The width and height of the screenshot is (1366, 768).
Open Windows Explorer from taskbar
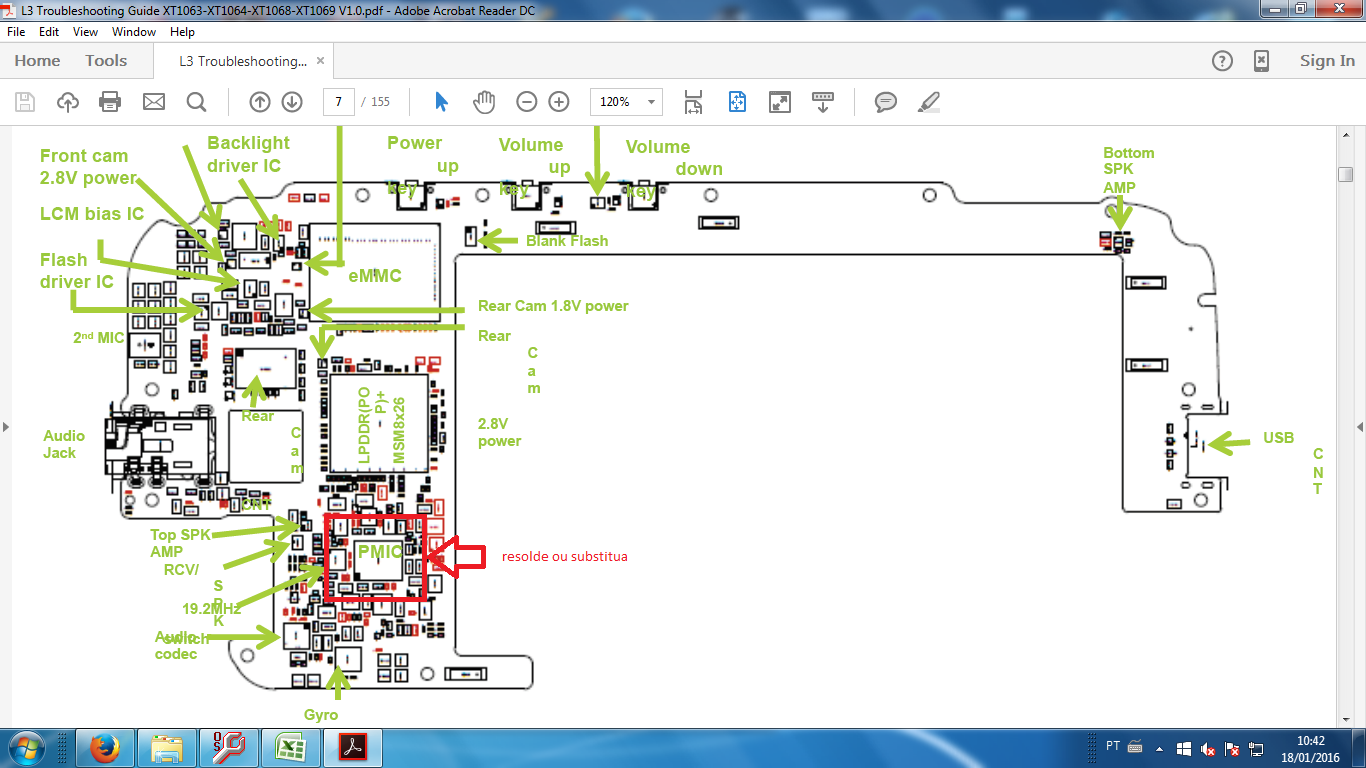coord(166,748)
